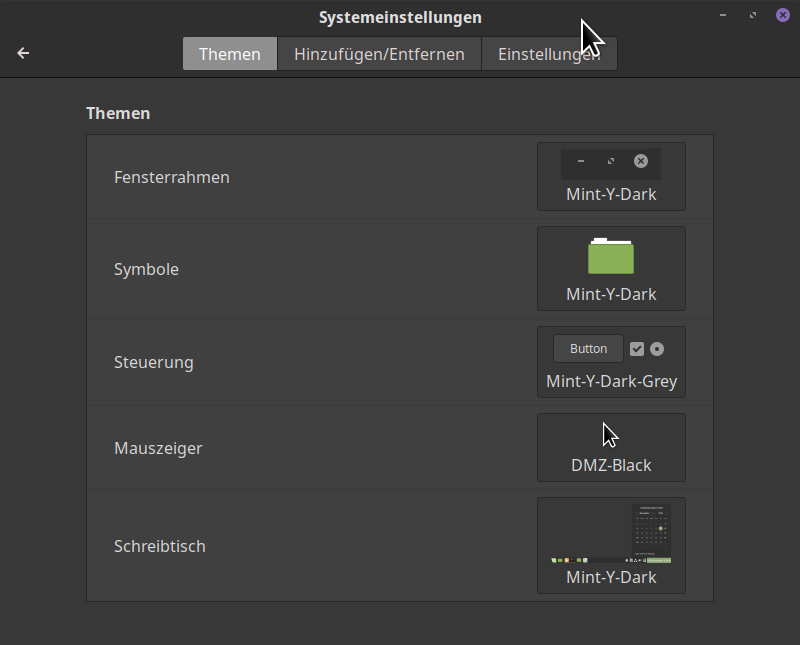The image size is (800, 645).
Task: Choose a Steuerung theme via Mint-Y-Dark-Grey button
Action: pos(611,362)
